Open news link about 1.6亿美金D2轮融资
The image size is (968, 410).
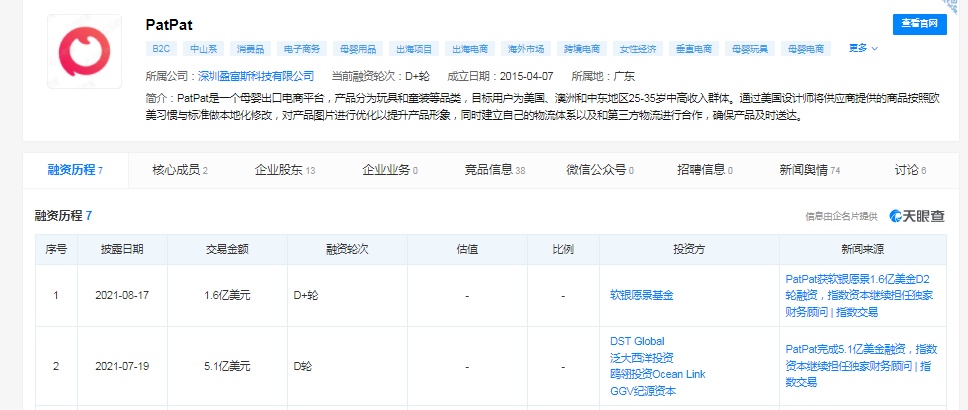pyautogui.click(x=859, y=295)
